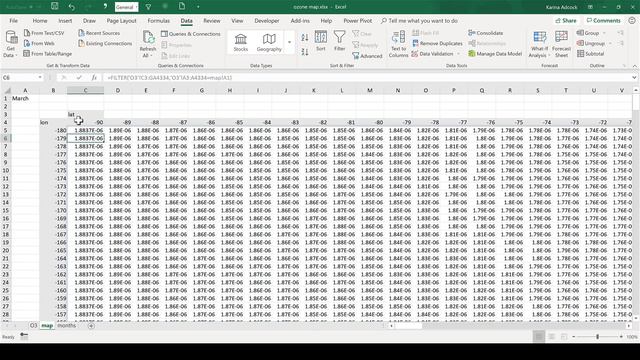Click the Ungroup outline button
Screen dimensions: 640x360
(591, 43)
